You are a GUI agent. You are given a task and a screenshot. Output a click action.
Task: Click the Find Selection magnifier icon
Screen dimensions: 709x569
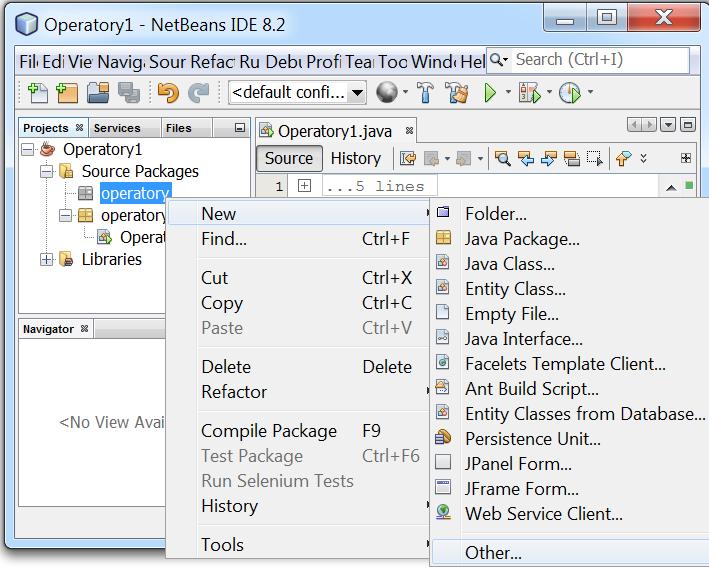(502, 158)
